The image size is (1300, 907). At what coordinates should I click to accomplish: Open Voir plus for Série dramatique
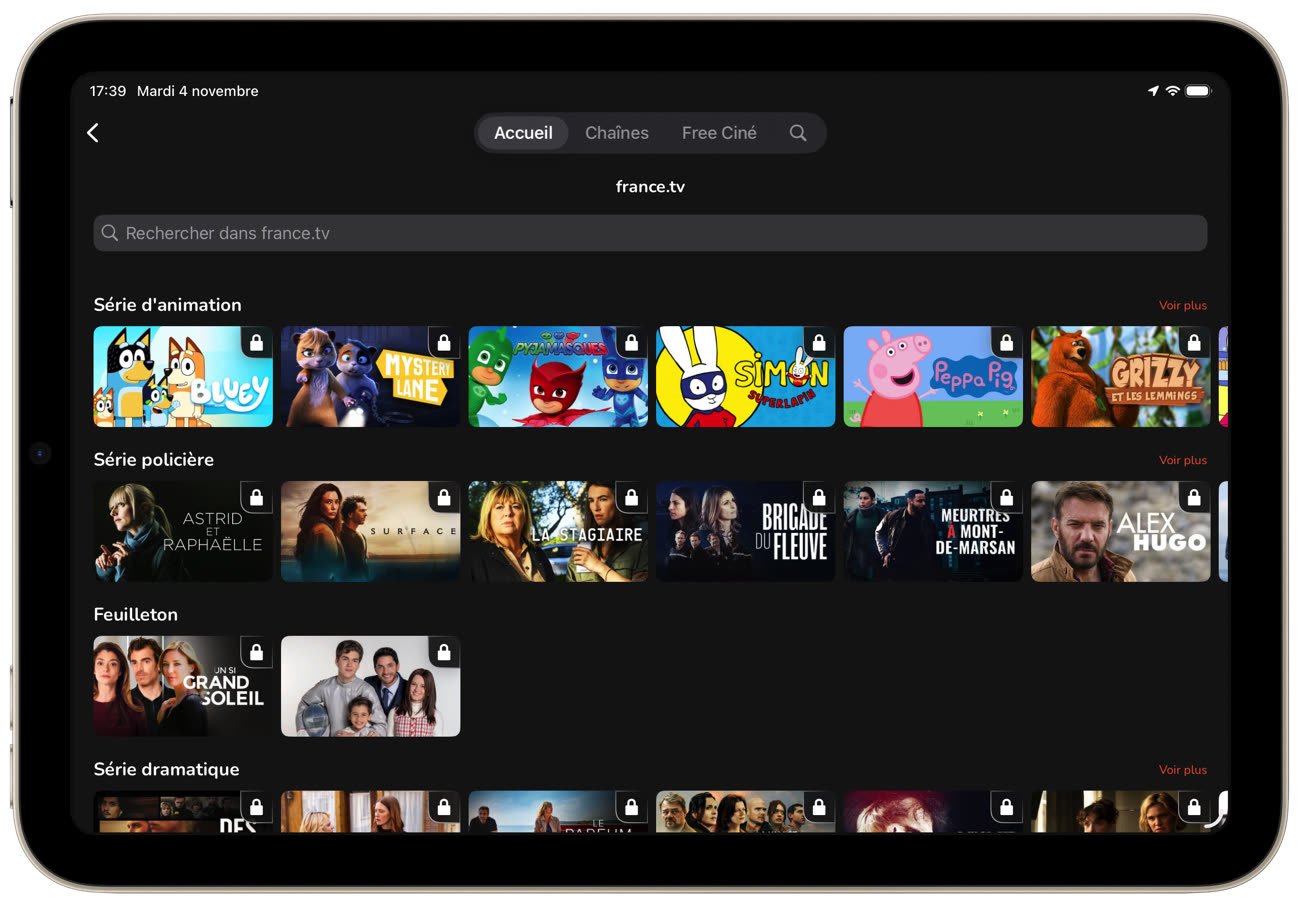click(1182, 770)
